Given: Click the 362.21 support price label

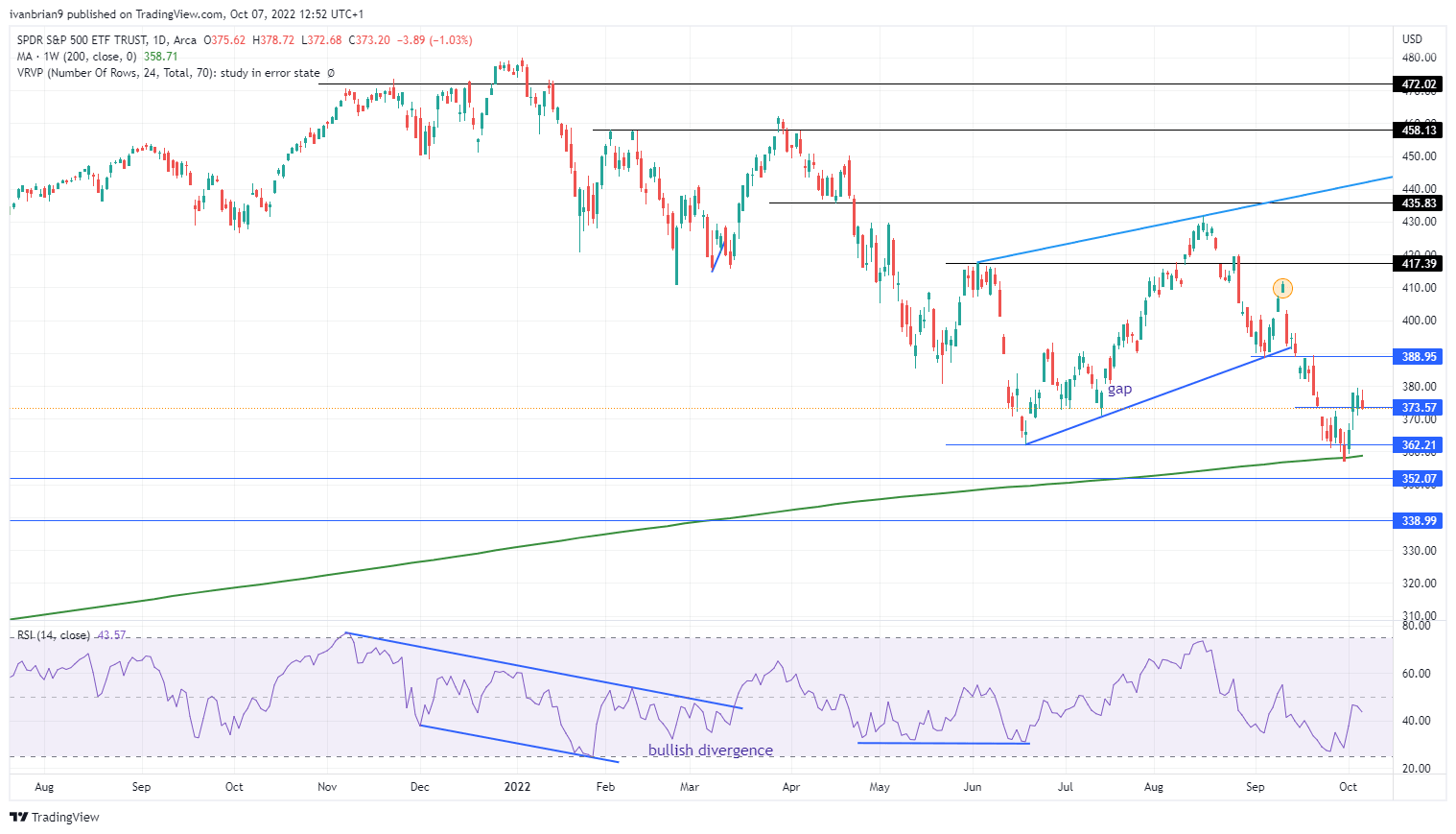Looking at the screenshot, I should pos(1419,444).
